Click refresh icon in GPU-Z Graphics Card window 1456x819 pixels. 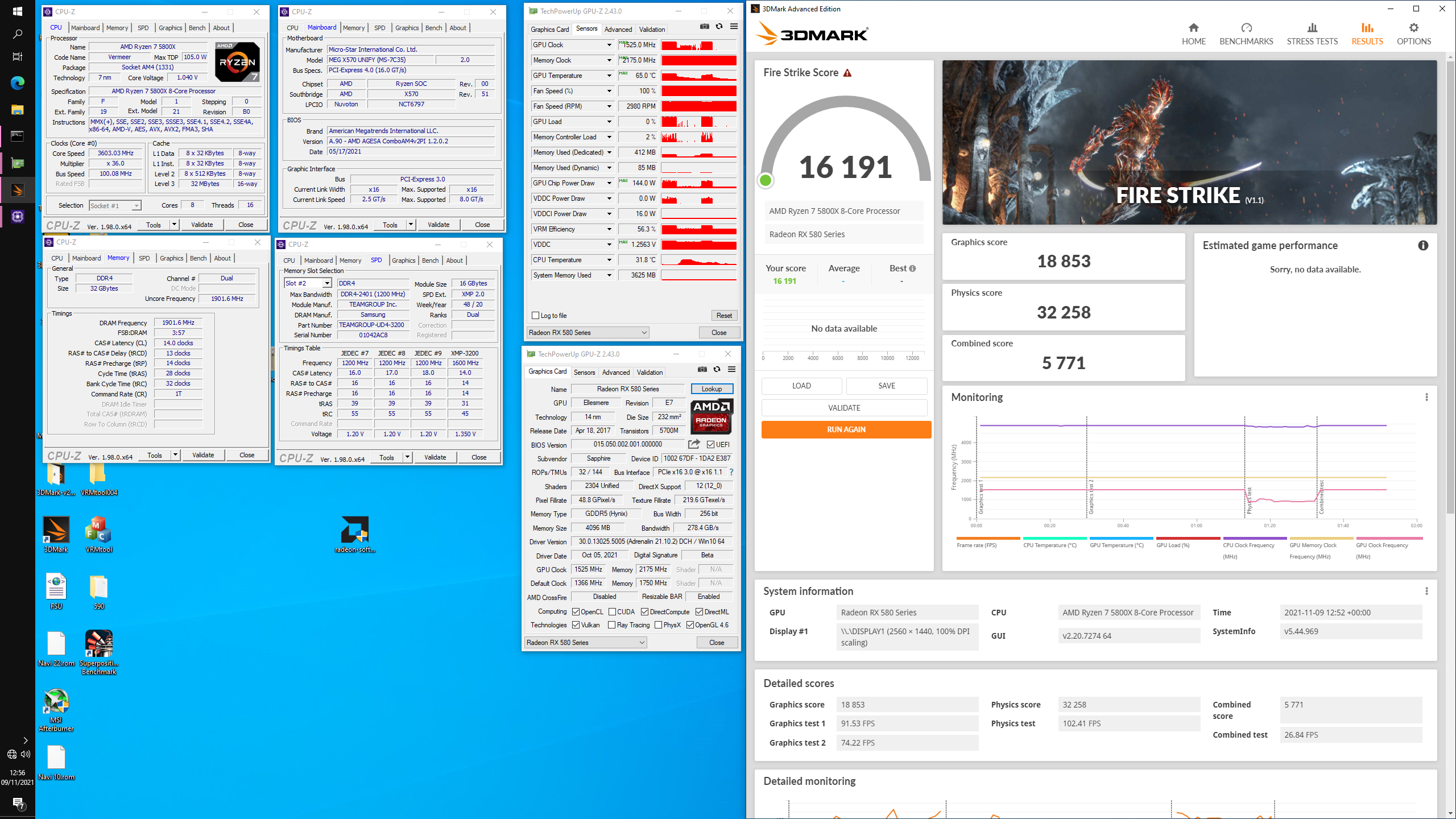(717, 369)
